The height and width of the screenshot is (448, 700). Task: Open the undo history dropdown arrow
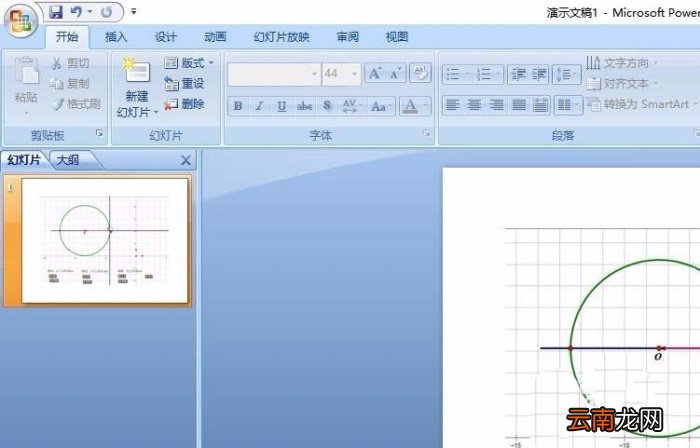point(90,12)
